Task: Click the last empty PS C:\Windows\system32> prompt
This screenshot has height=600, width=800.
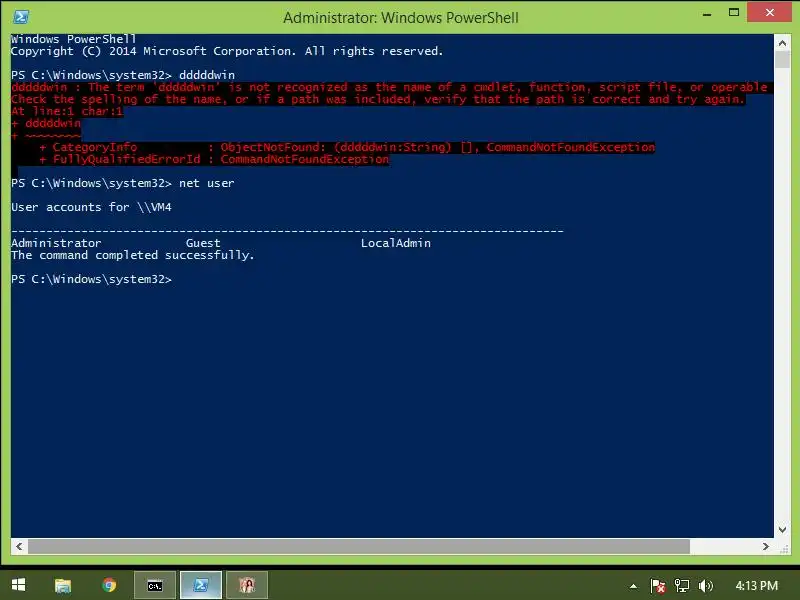Action: tap(91, 279)
